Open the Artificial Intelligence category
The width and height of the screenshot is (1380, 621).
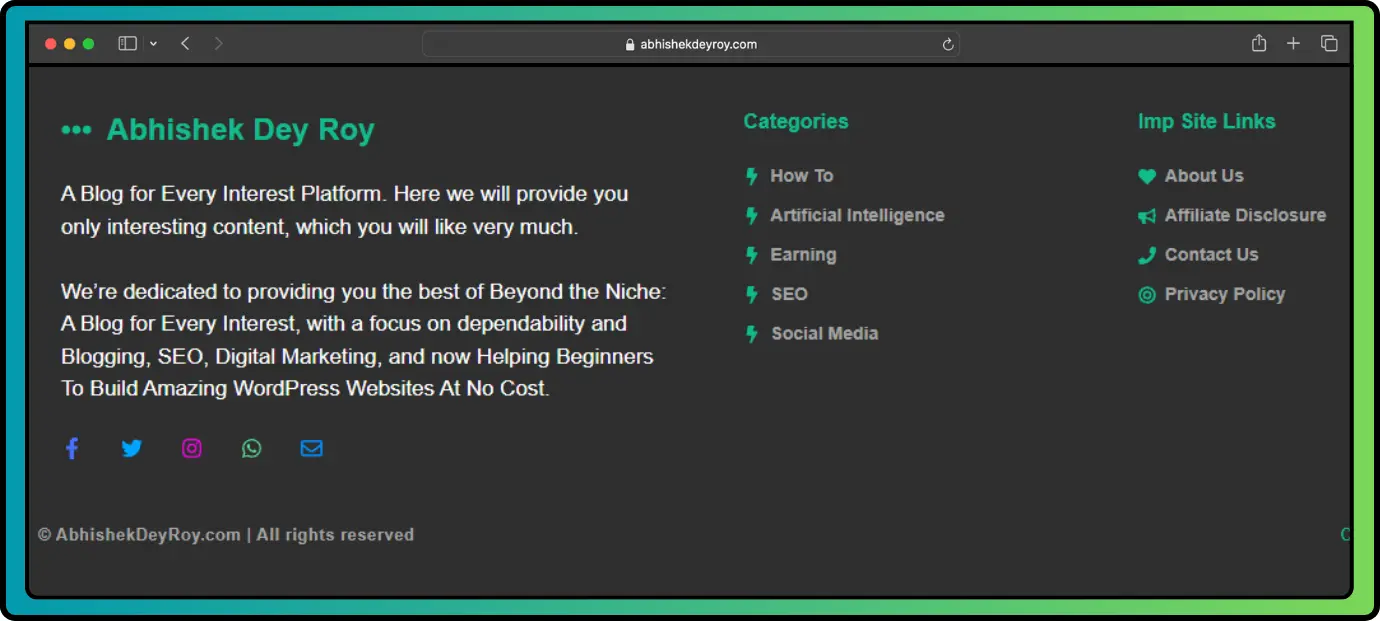tap(857, 215)
